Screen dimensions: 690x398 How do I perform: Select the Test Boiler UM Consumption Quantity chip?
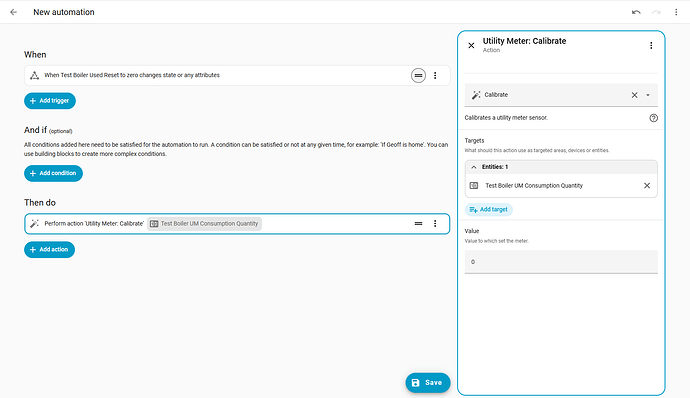point(204,224)
